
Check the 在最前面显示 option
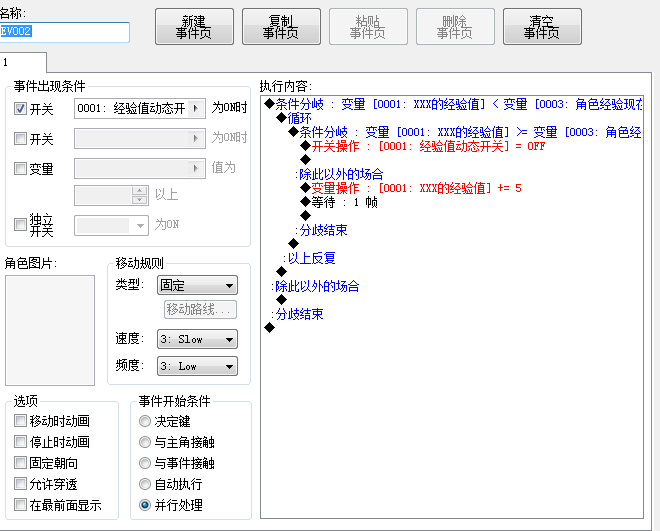[20, 504]
